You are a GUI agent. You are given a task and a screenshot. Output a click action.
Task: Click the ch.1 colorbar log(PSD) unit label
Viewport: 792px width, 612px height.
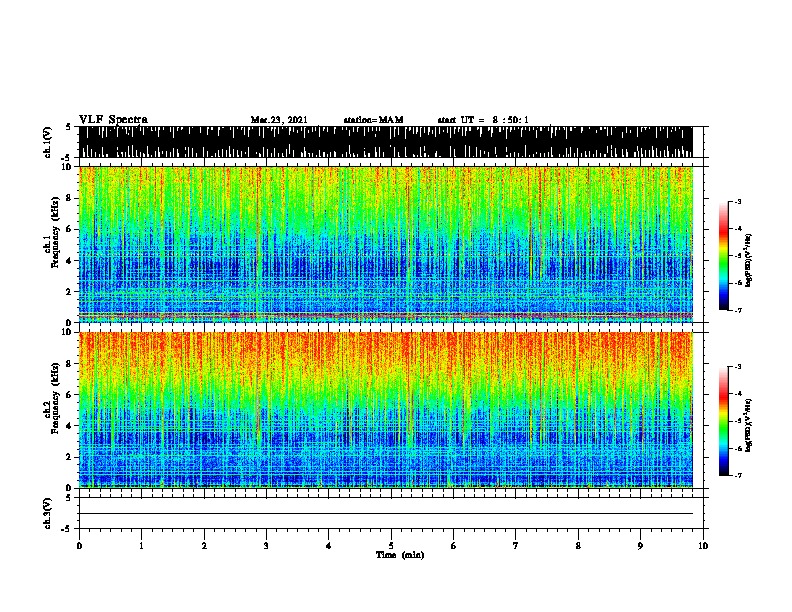coord(749,260)
